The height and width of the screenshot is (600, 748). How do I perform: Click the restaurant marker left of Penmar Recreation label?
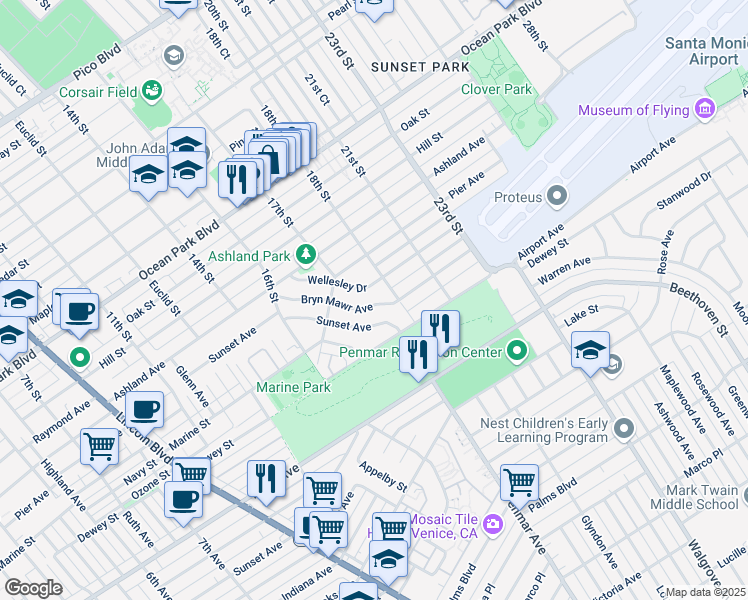pyautogui.click(x=418, y=355)
